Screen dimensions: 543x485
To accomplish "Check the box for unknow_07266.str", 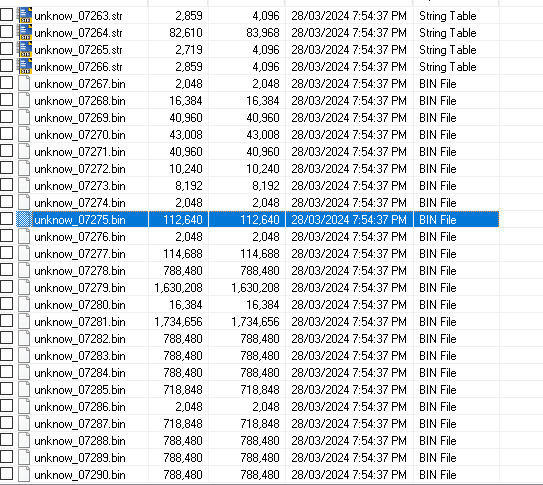I will pos(6,66).
